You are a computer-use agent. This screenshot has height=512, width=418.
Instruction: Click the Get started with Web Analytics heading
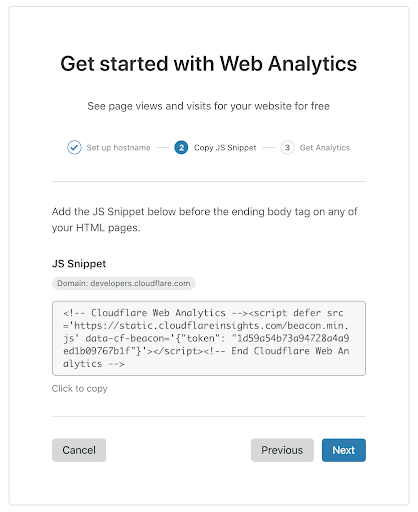point(209,63)
